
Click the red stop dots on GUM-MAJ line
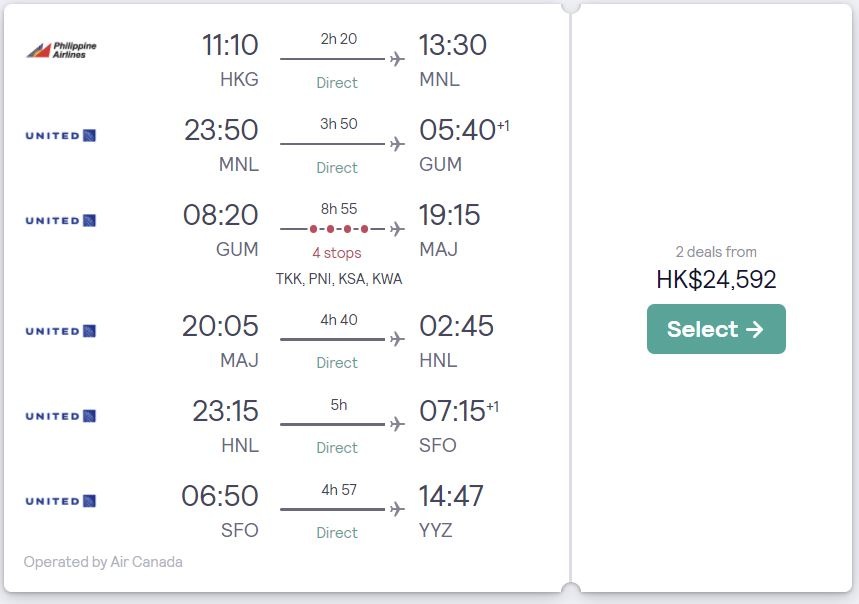[339, 229]
